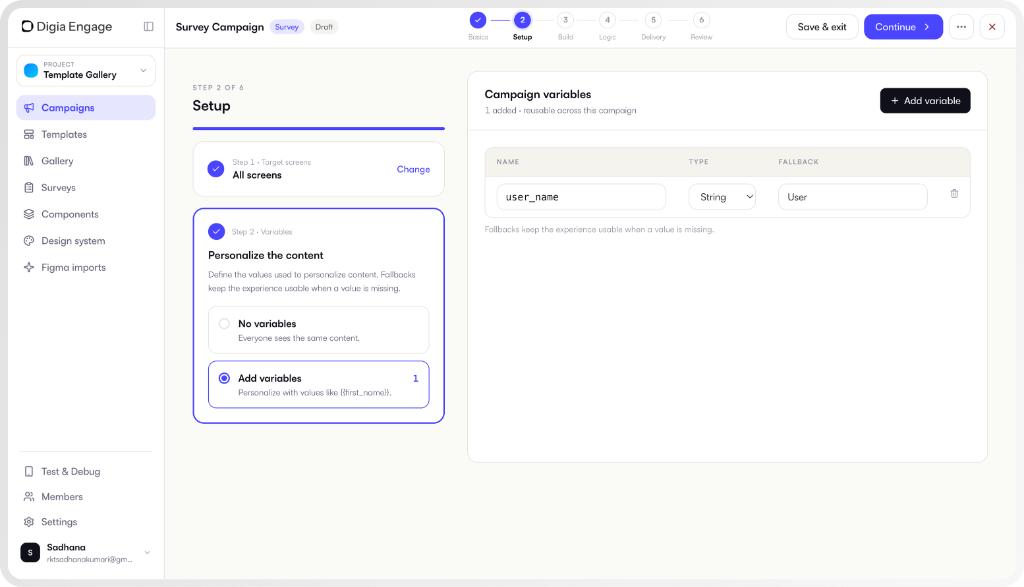Collapse the sidebar panel icon
This screenshot has width=1024, height=587.
coord(148,27)
